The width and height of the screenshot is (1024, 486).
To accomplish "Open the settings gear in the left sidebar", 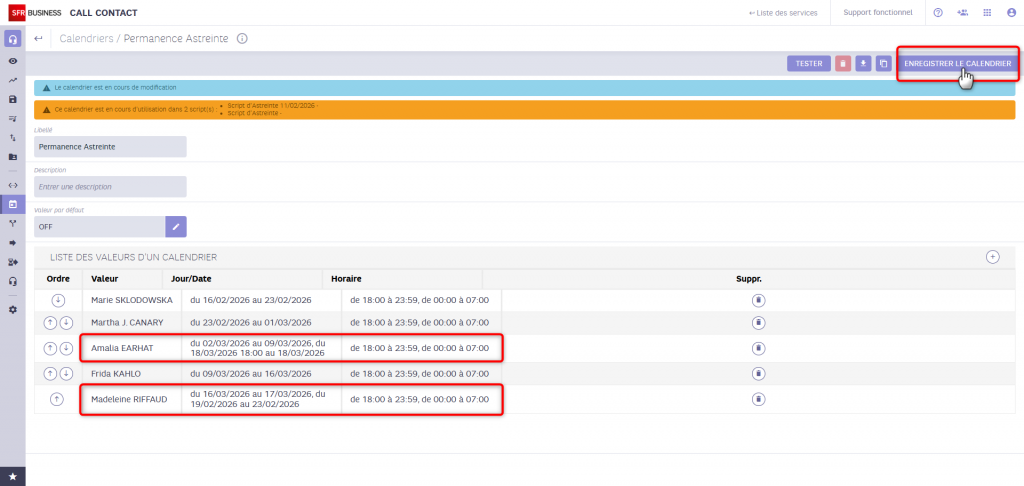I will [x=12, y=309].
